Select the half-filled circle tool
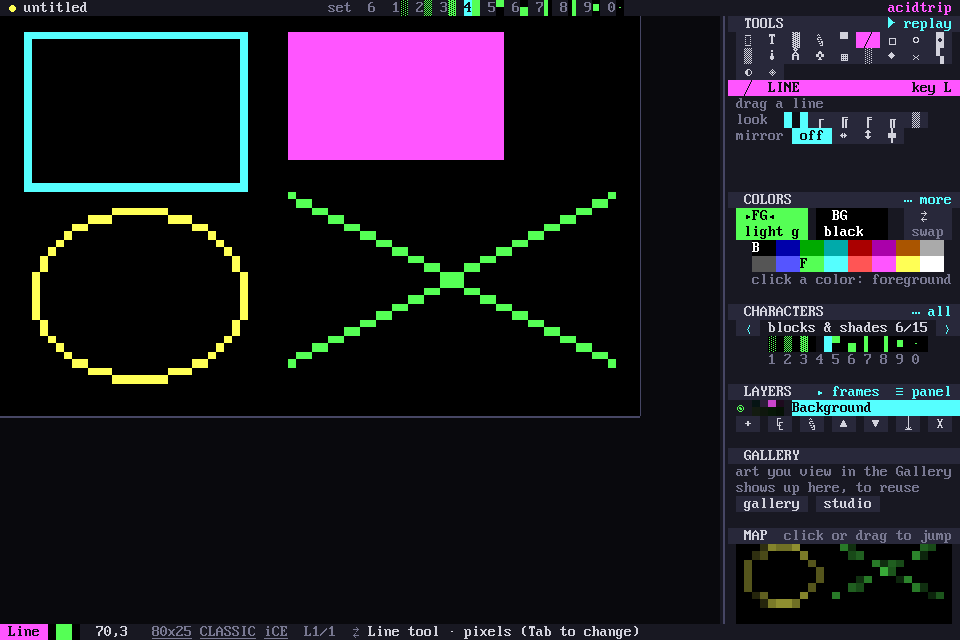This screenshot has width=960, height=640. coord(748,72)
